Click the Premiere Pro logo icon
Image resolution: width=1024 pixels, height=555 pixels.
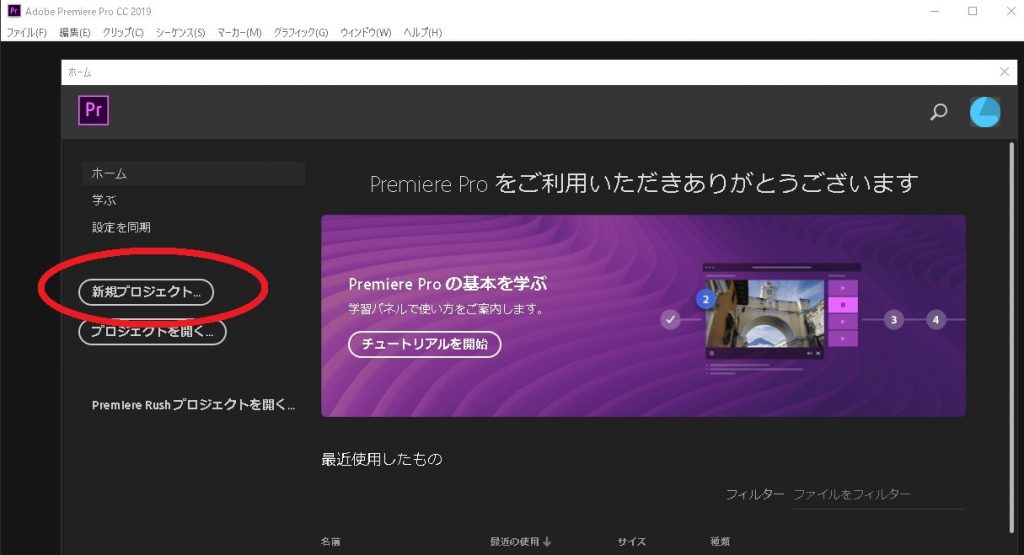pyautogui.click(x=93, y=111)
